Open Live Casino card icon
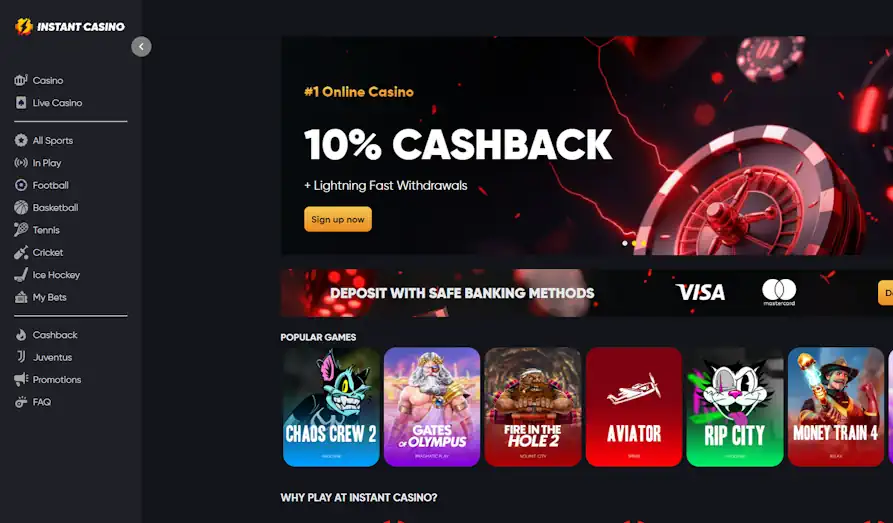 click(x=21, y=103)
